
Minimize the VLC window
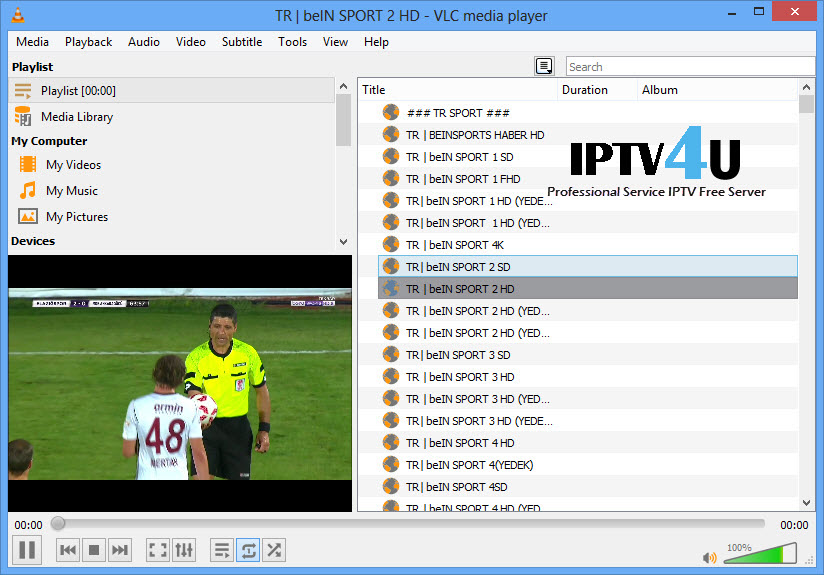tap(732, 12)
